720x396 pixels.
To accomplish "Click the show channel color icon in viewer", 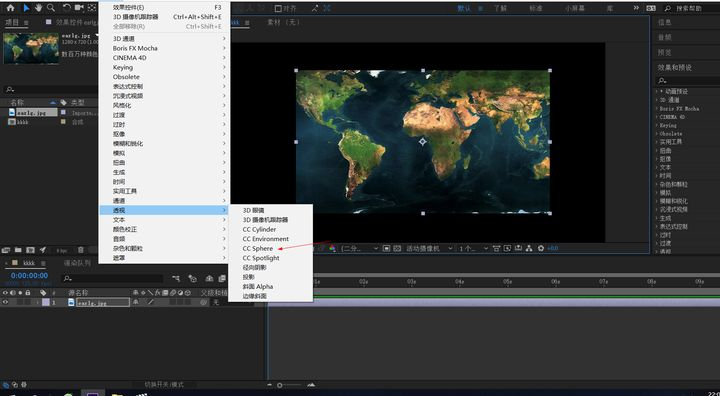I will pos(332,249).
